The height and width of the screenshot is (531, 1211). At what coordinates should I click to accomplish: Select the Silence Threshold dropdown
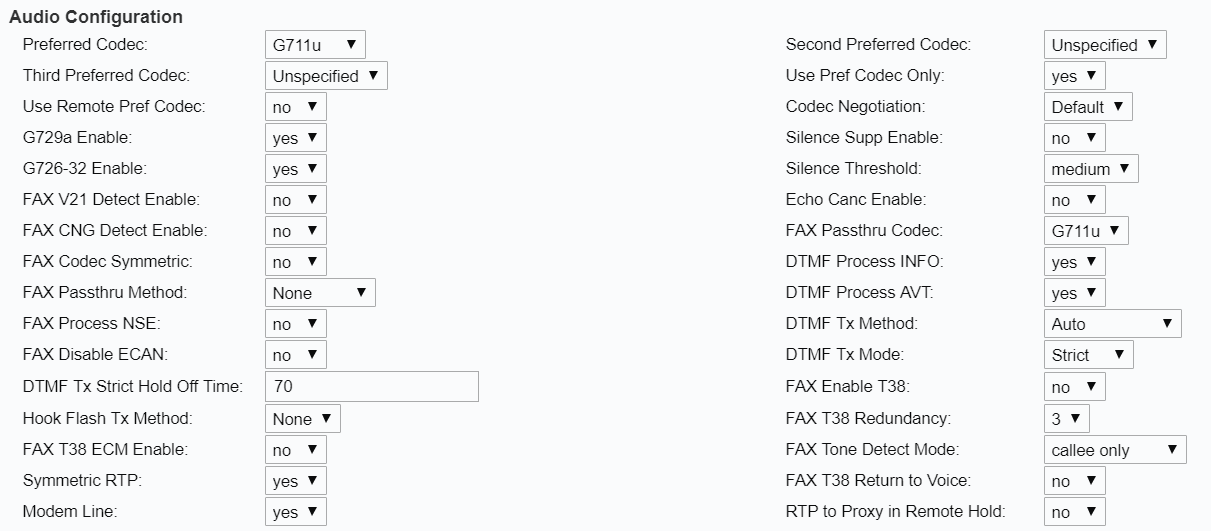coord(1090,169)
